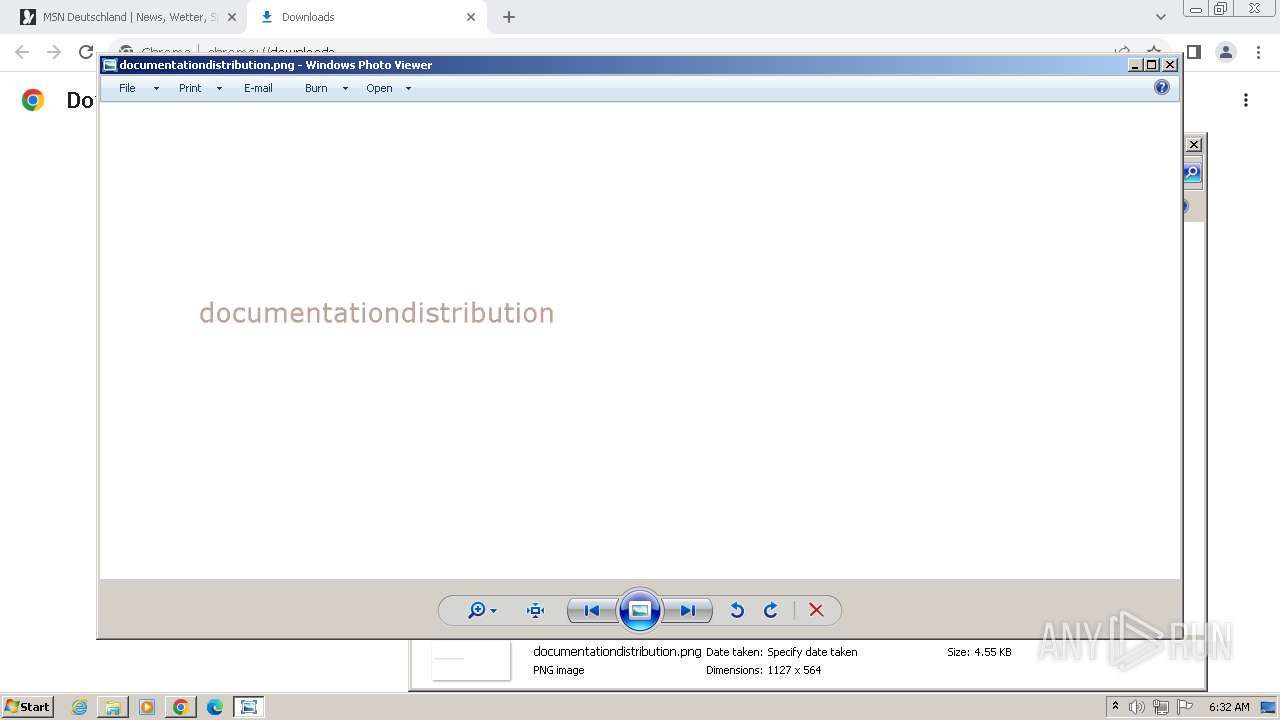Go to the previous photo
Viewport: 1280px width, 720px height.
(592, 610)
